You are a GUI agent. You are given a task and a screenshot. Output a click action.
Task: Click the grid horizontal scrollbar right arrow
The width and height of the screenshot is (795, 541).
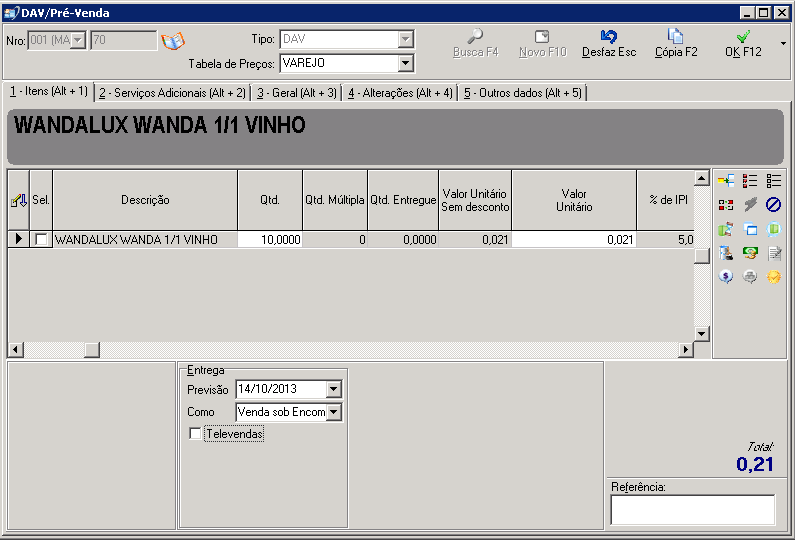tap(686, 349)
